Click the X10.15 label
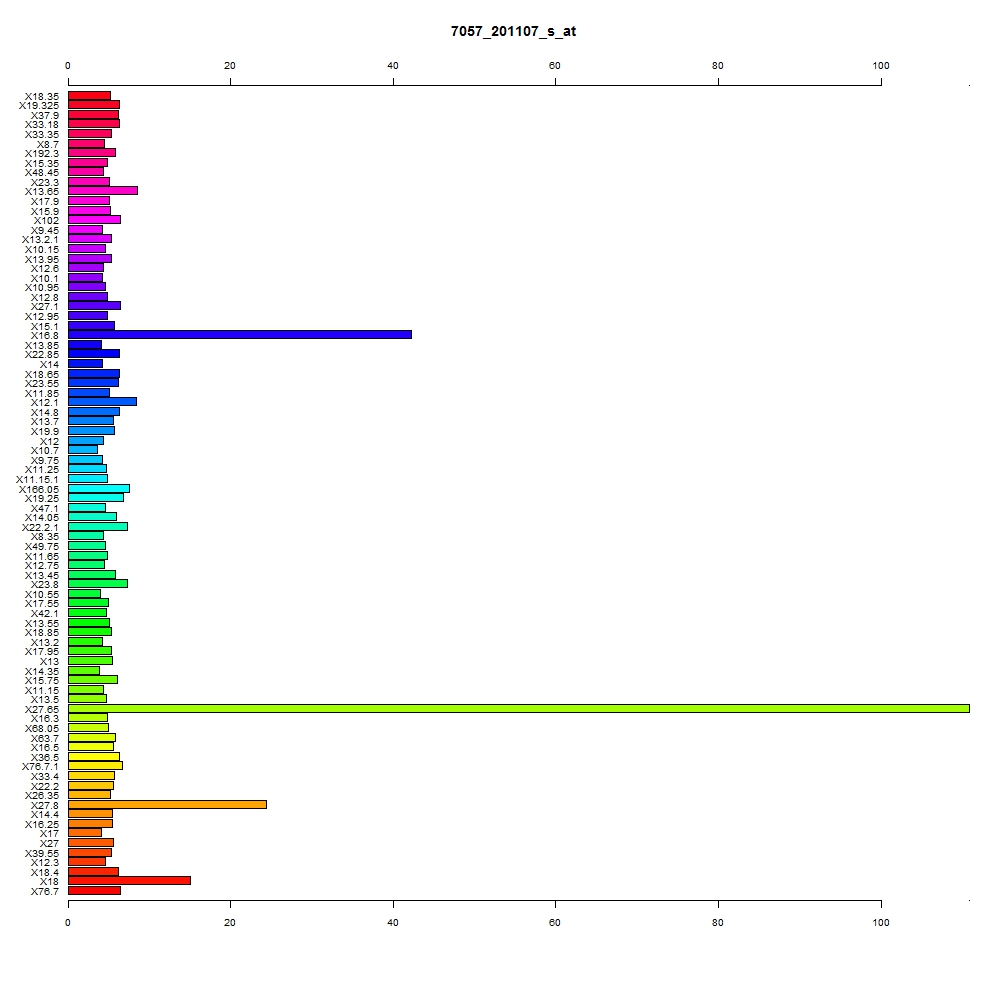 41,249
